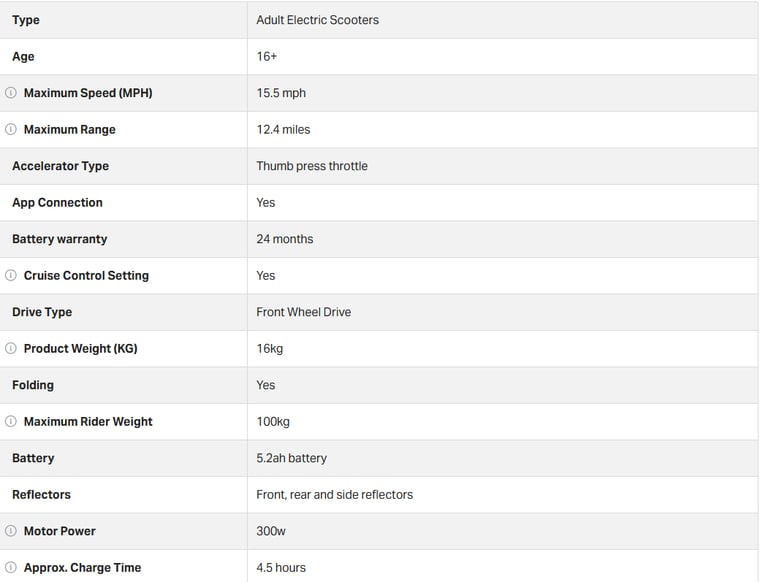Select the 5.2ah battery value
Viewport: 768px width, 582px height.
click(x=291, y=458)
